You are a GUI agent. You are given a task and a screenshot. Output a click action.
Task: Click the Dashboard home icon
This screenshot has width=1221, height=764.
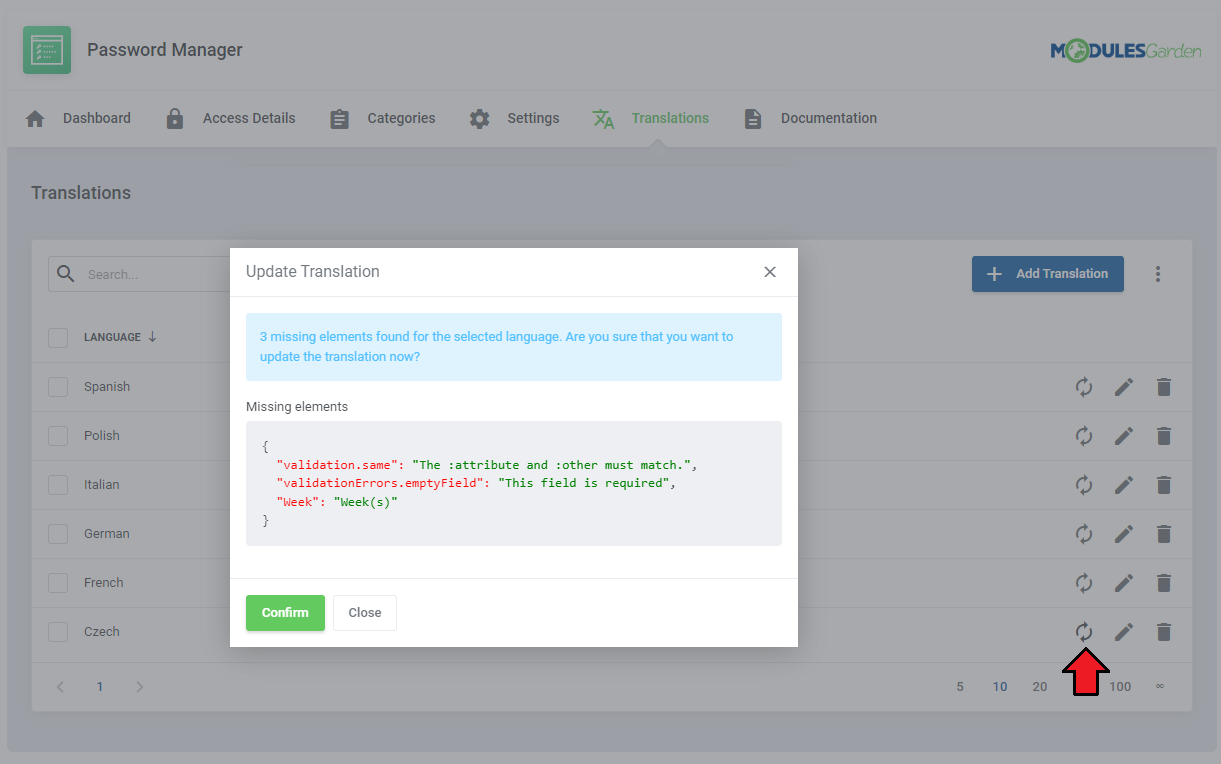tap(35, 119)
